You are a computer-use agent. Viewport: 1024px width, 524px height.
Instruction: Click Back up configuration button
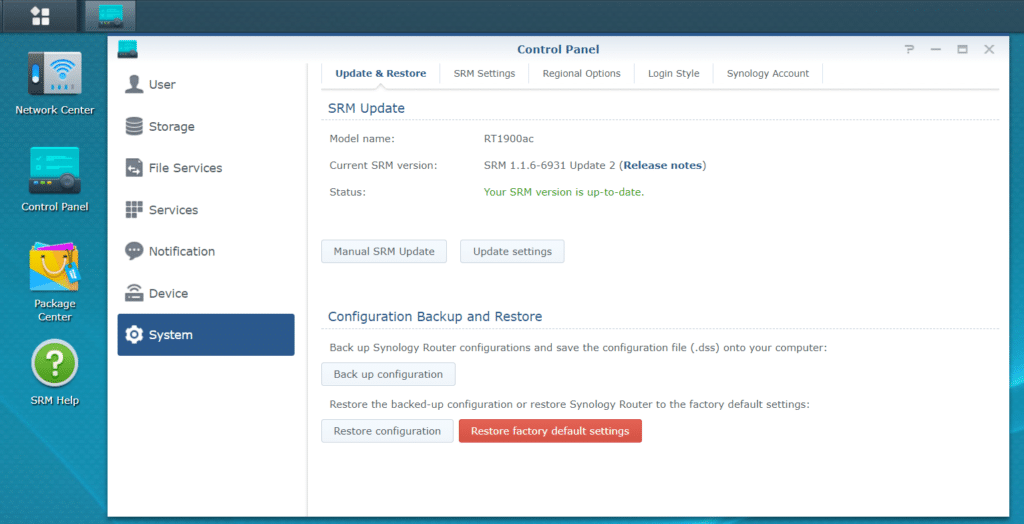click(x=388, y=374)
